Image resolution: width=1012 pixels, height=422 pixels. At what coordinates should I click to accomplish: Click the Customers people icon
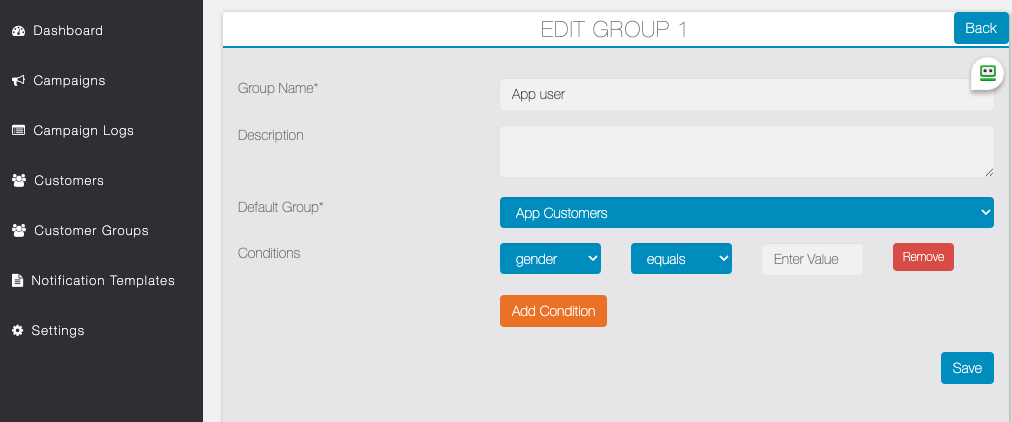point(19,181)
